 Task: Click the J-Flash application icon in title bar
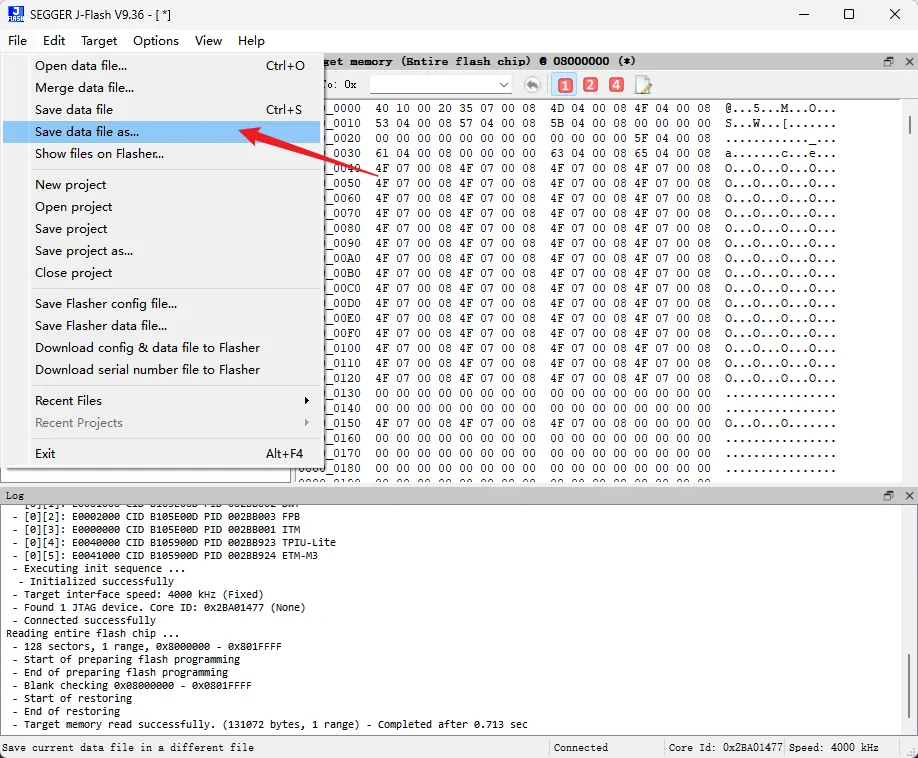pyautogui.click(x=16, y=14)
